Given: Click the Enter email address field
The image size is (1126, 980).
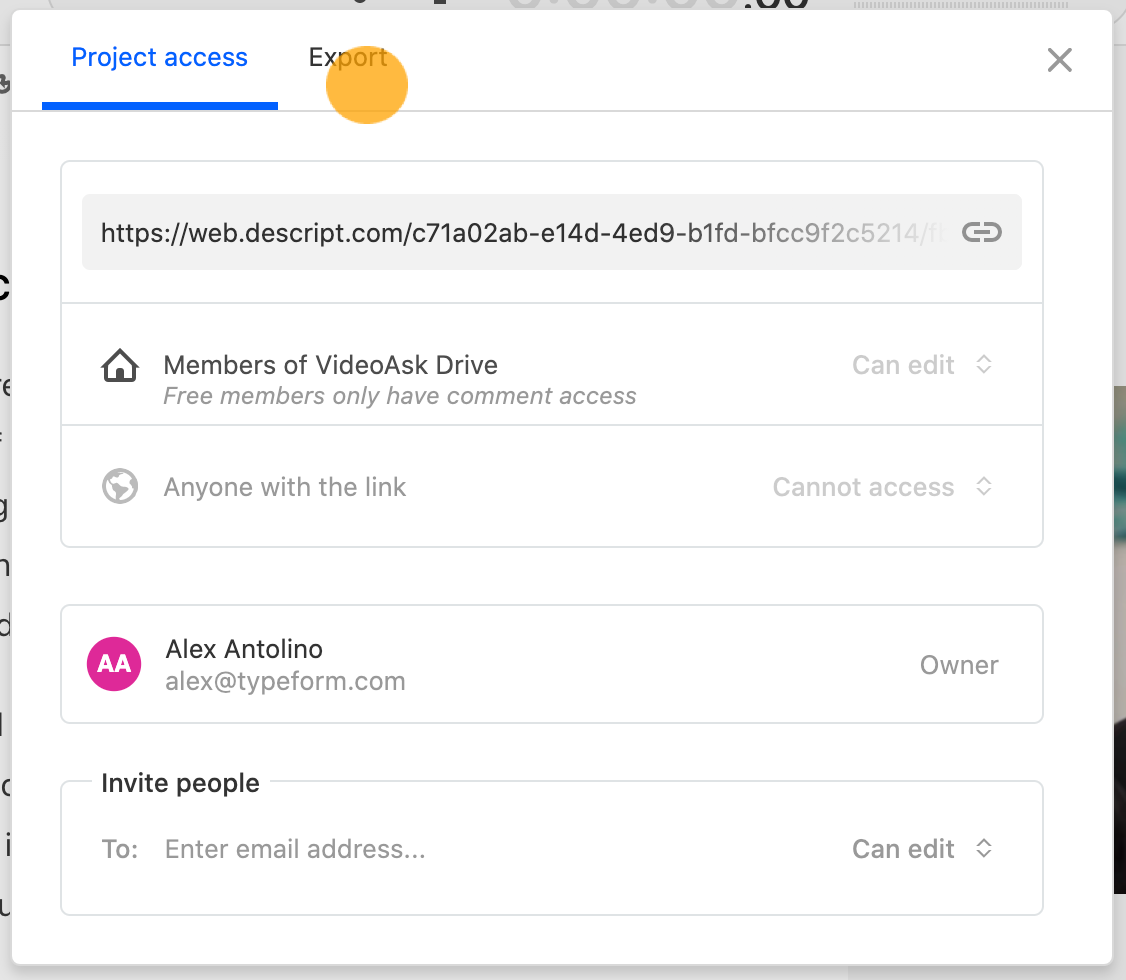Looking at the screenshot, I should [x=495, y=849].
